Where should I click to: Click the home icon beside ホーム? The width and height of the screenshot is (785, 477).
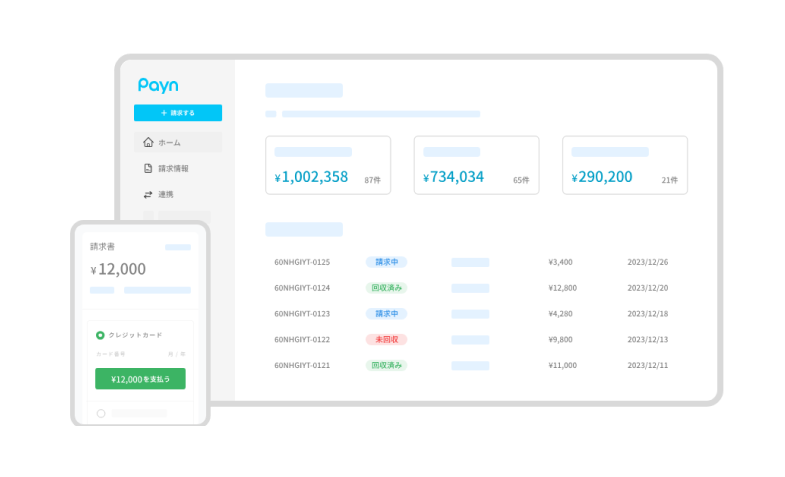point(148,142)
